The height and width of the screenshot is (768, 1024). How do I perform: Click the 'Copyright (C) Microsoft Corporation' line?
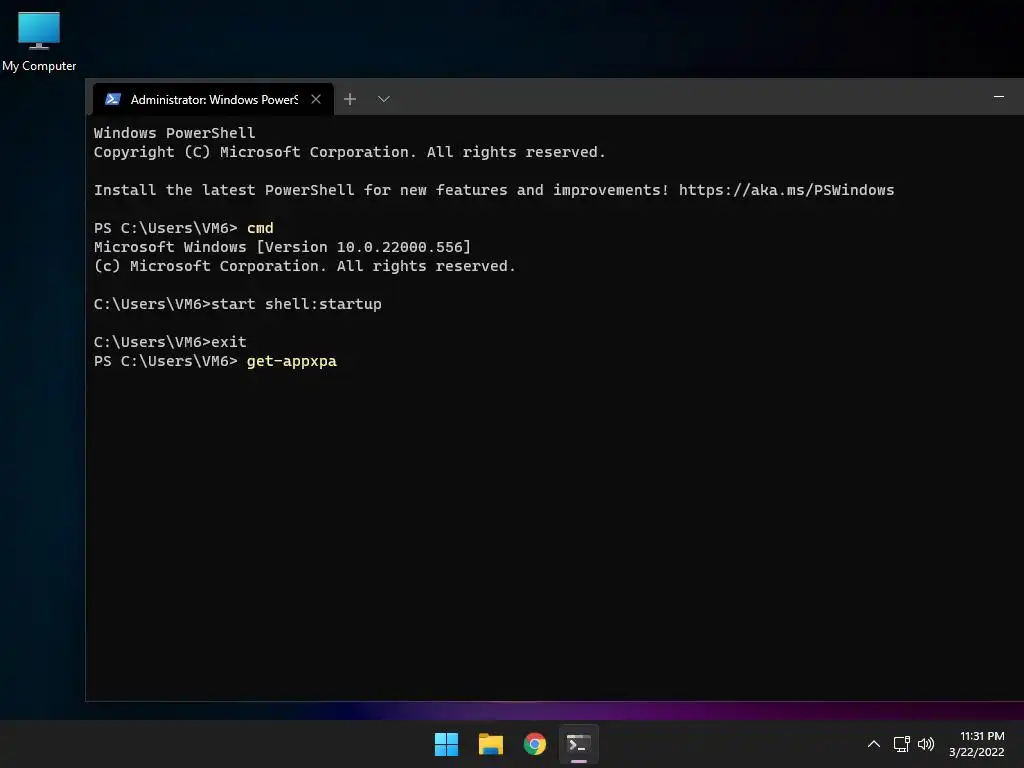point(349,152)
